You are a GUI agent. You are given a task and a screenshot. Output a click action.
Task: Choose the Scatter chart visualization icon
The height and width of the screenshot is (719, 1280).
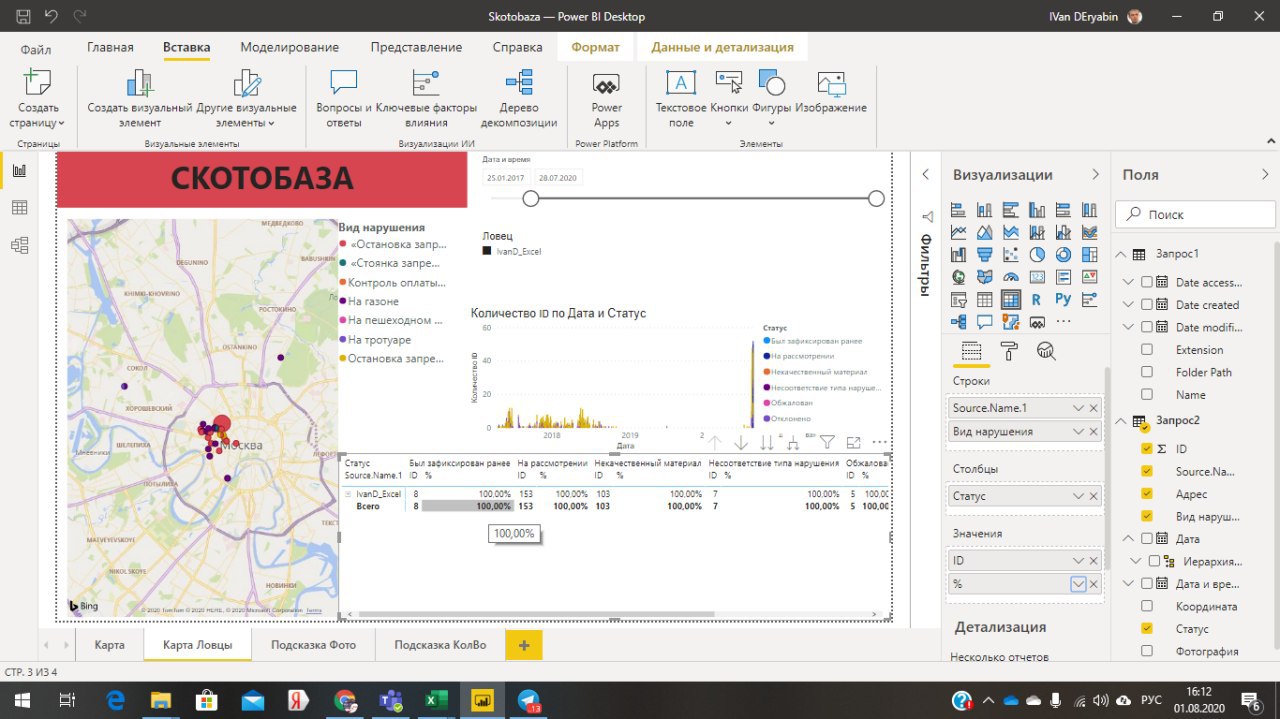coord(1011,254)
